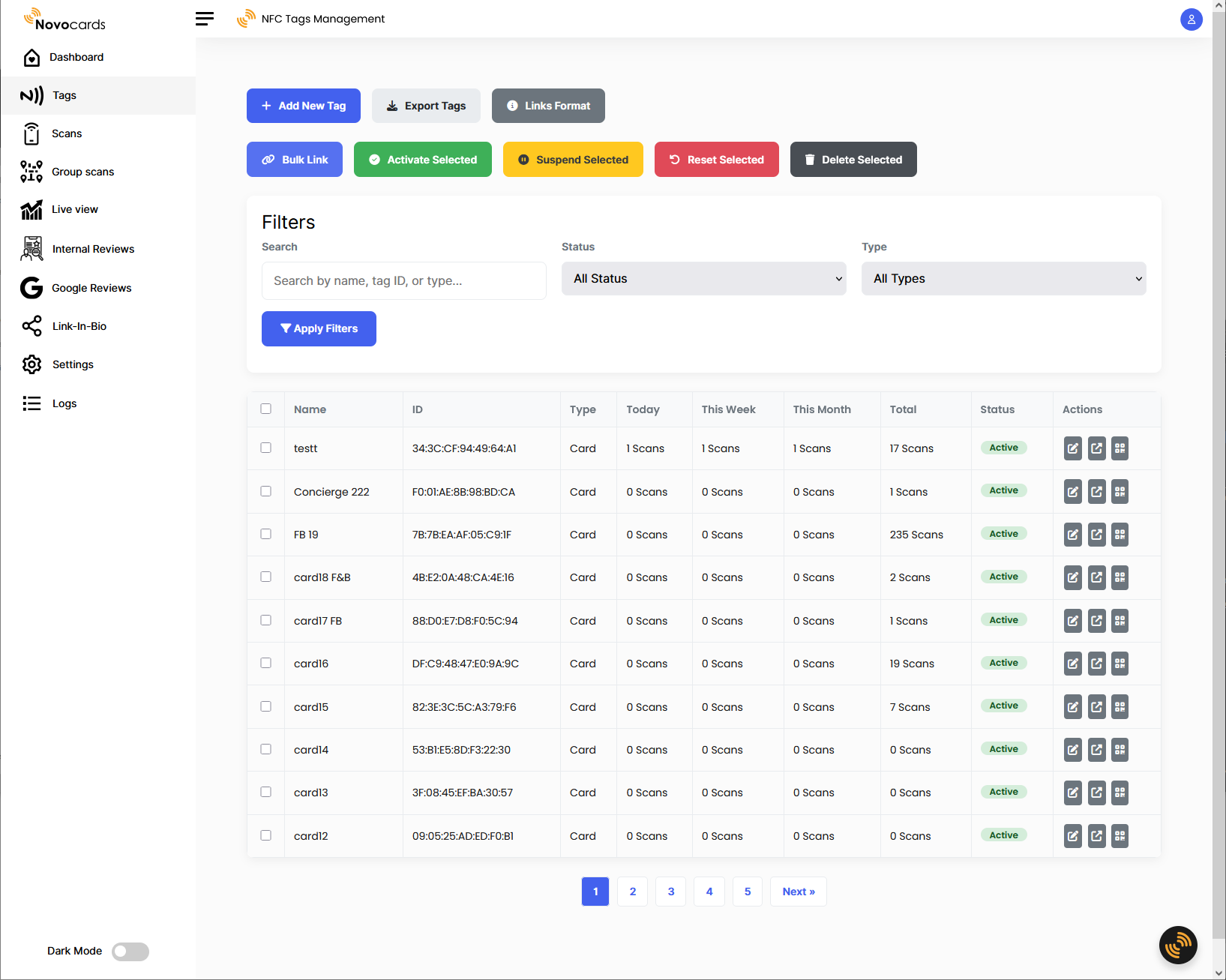Open Group scans from the sidebar
Viewport: 1226px width, 980px height.
point(82,172)
